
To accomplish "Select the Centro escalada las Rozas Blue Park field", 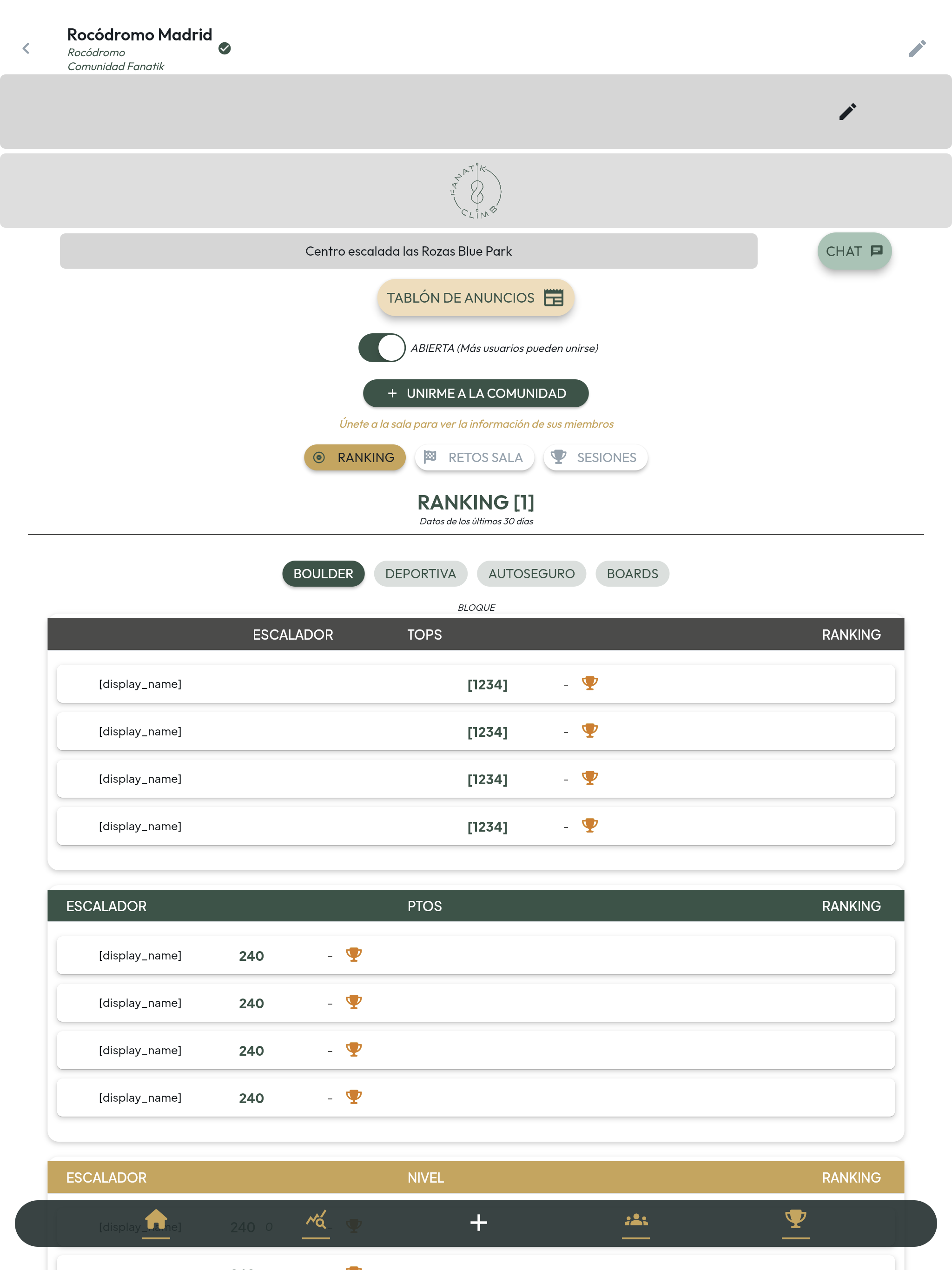I will [x=408, y=251].
